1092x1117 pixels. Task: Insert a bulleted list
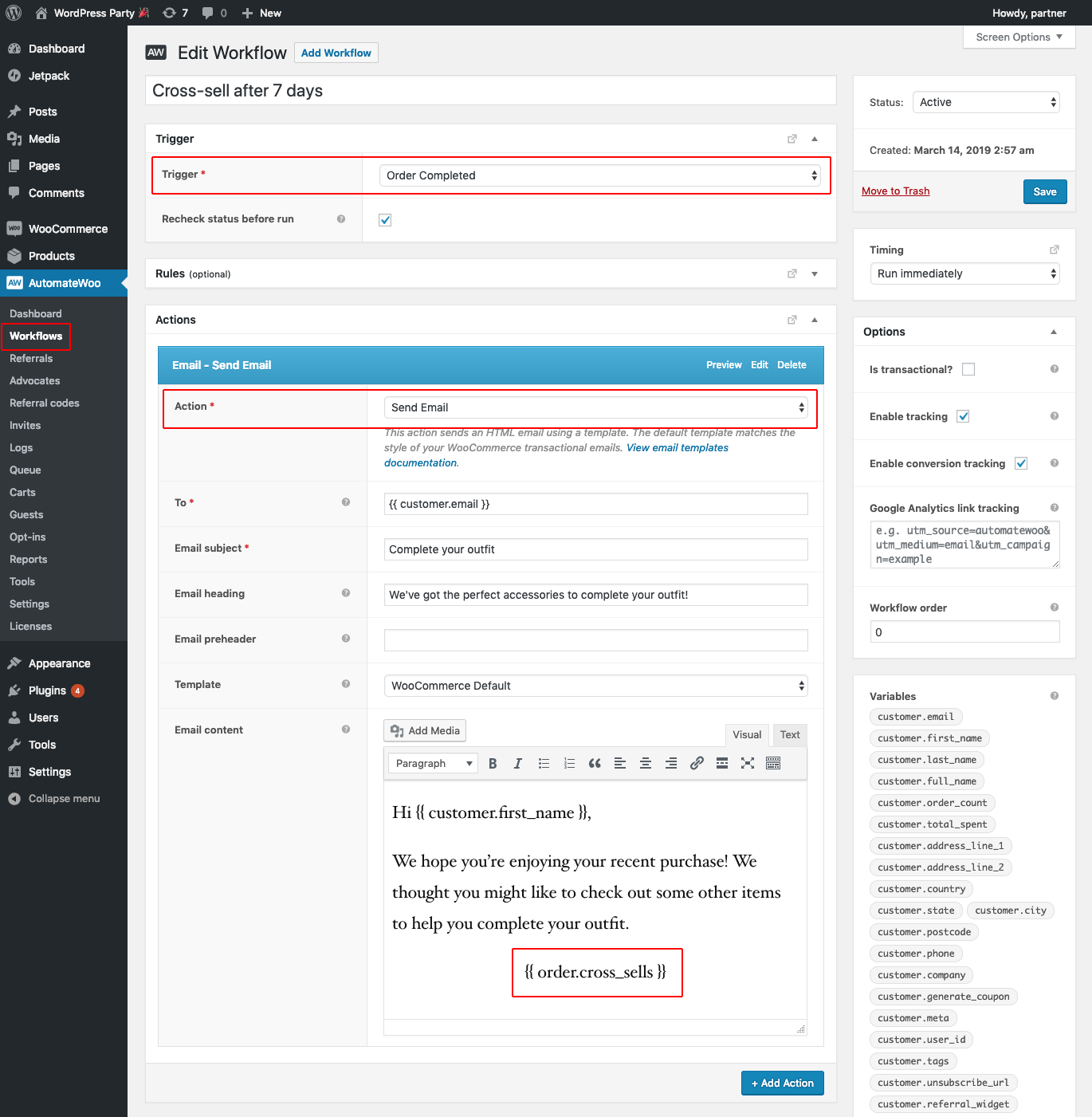click(x=544, y=764)
